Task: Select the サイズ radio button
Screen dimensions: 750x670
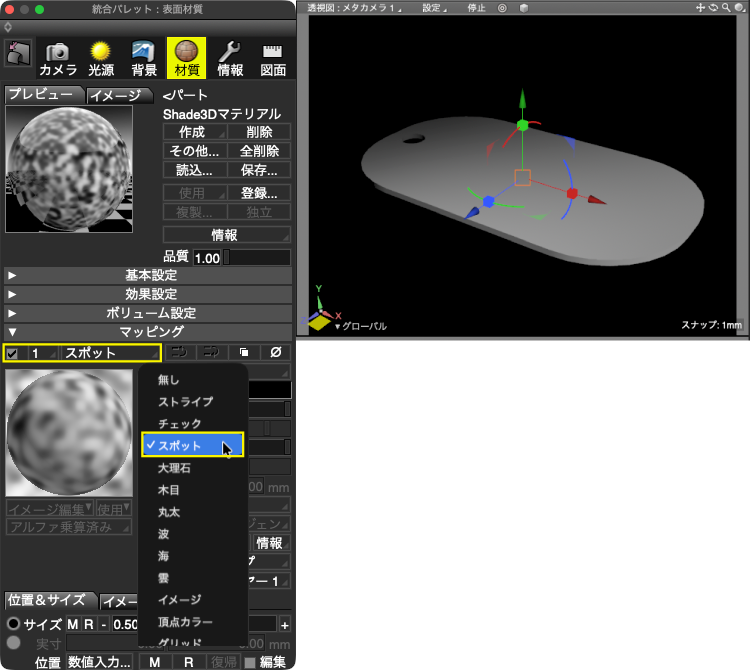Action: click(x=13, y=623)
